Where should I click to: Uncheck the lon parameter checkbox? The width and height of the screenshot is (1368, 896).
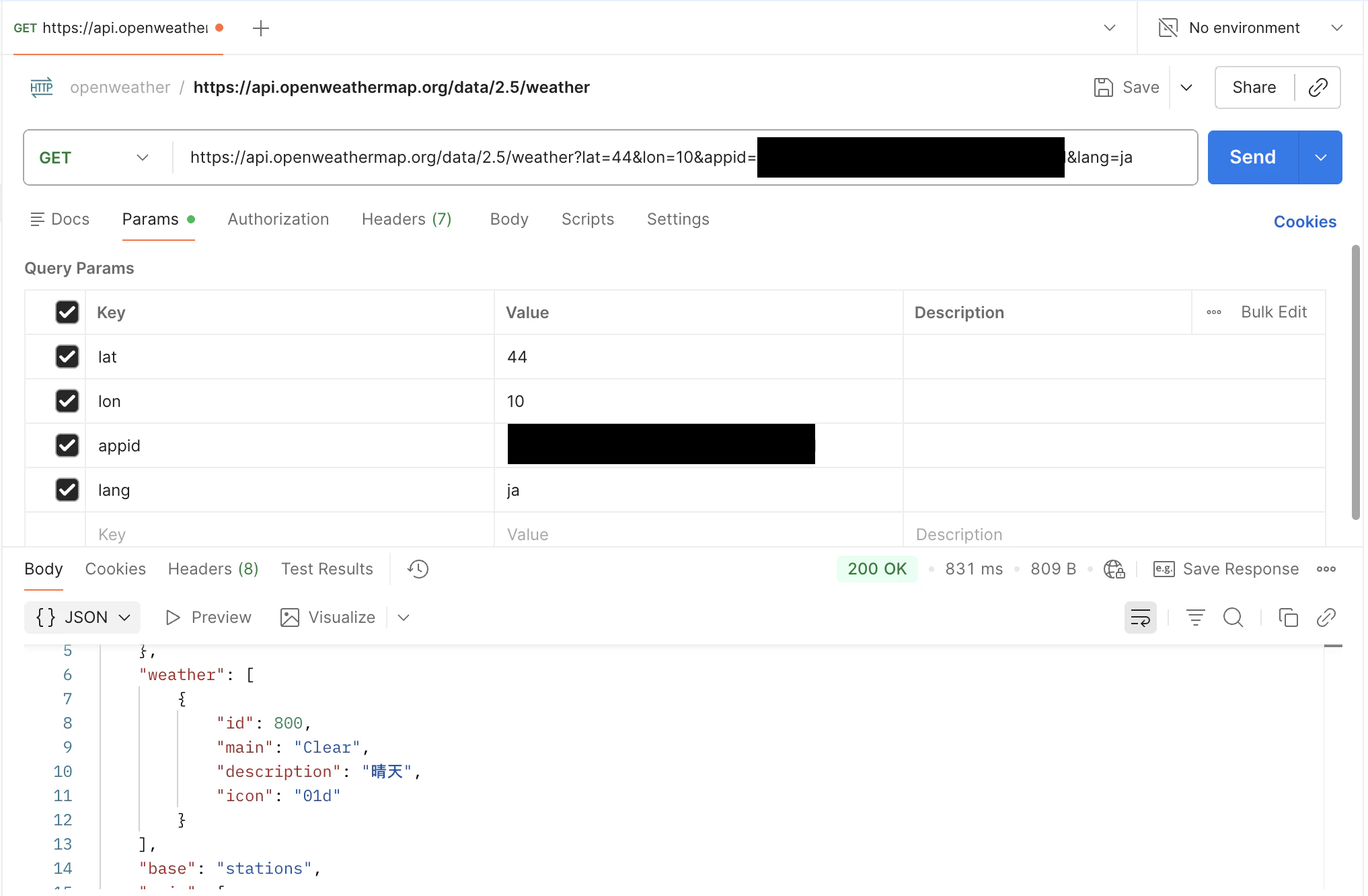pyautogui.click(x=67, y=401)
